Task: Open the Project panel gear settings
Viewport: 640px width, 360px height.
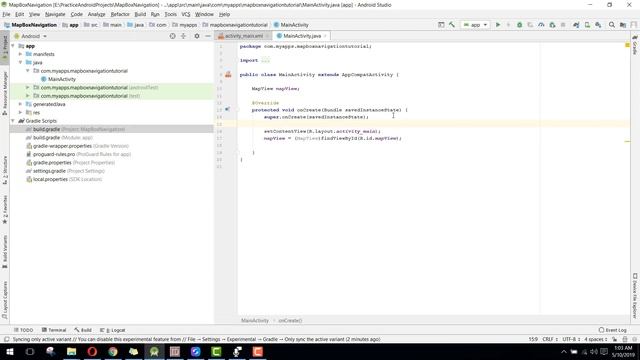Action: (197, 36)
